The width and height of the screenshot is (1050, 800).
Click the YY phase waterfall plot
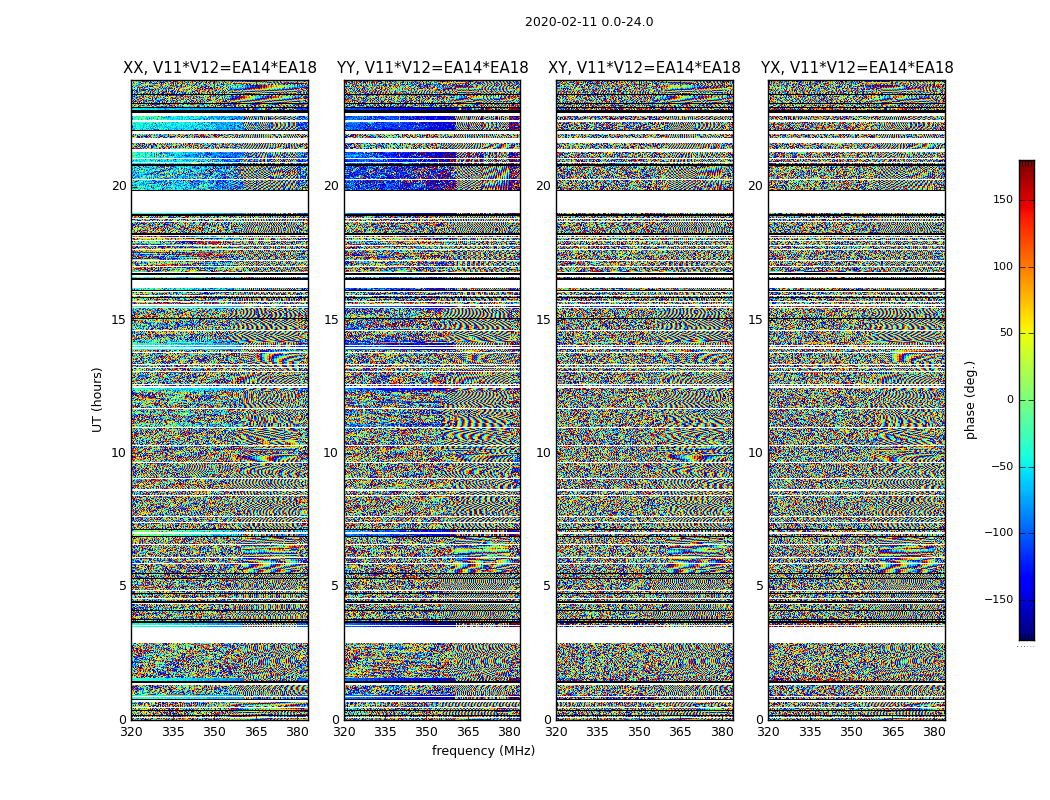pos(433,400)
